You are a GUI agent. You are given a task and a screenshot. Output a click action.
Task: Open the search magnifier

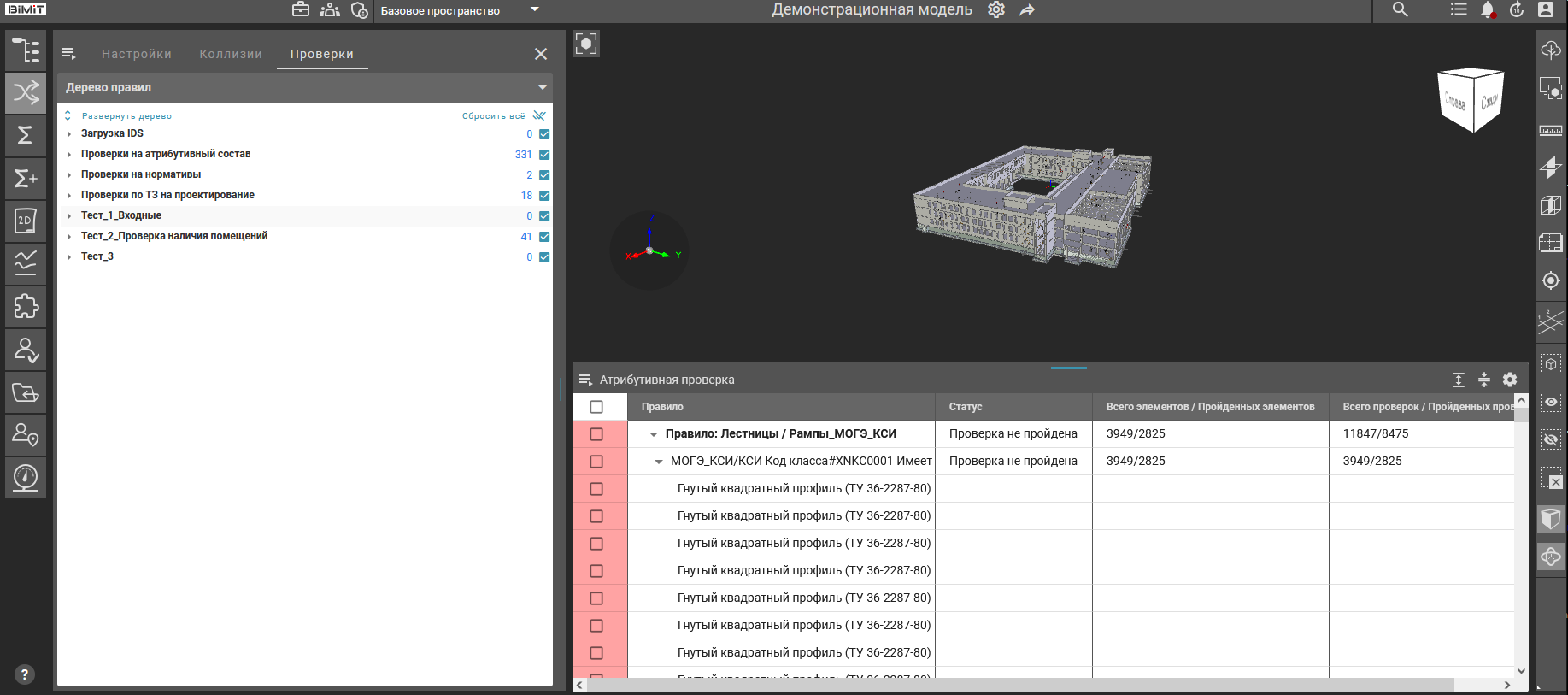[x=1400, y=10]
